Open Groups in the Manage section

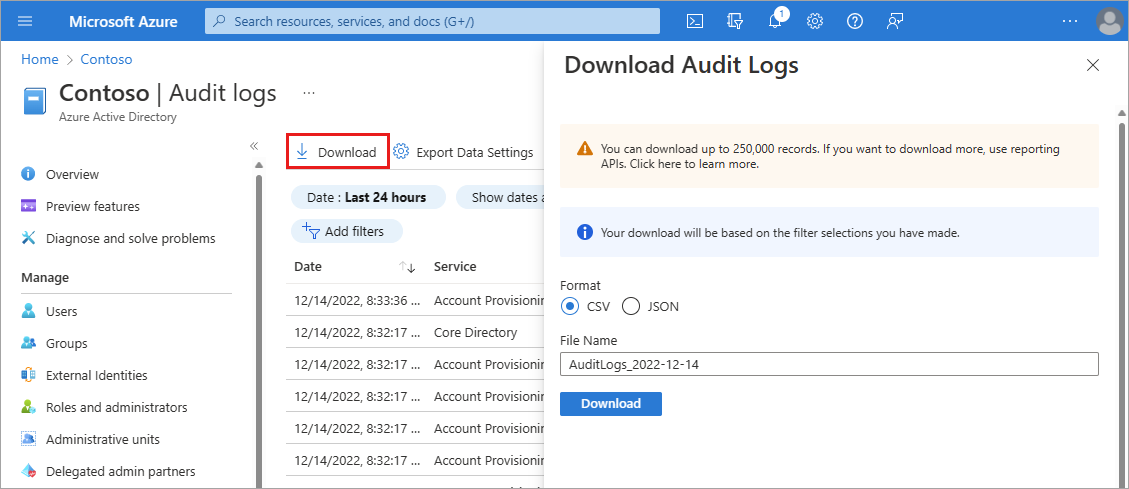pyautogui.click(x=66, y=343)
